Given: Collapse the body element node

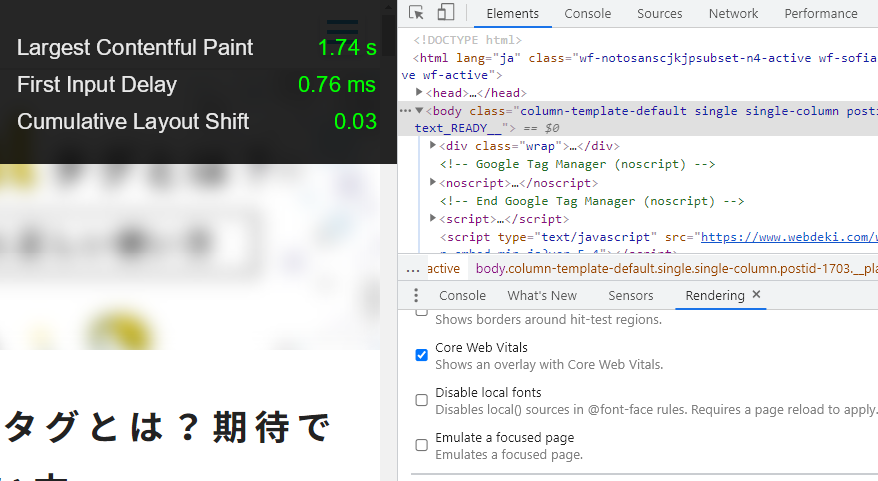Looking at the screenshot, I should point(420,111).
